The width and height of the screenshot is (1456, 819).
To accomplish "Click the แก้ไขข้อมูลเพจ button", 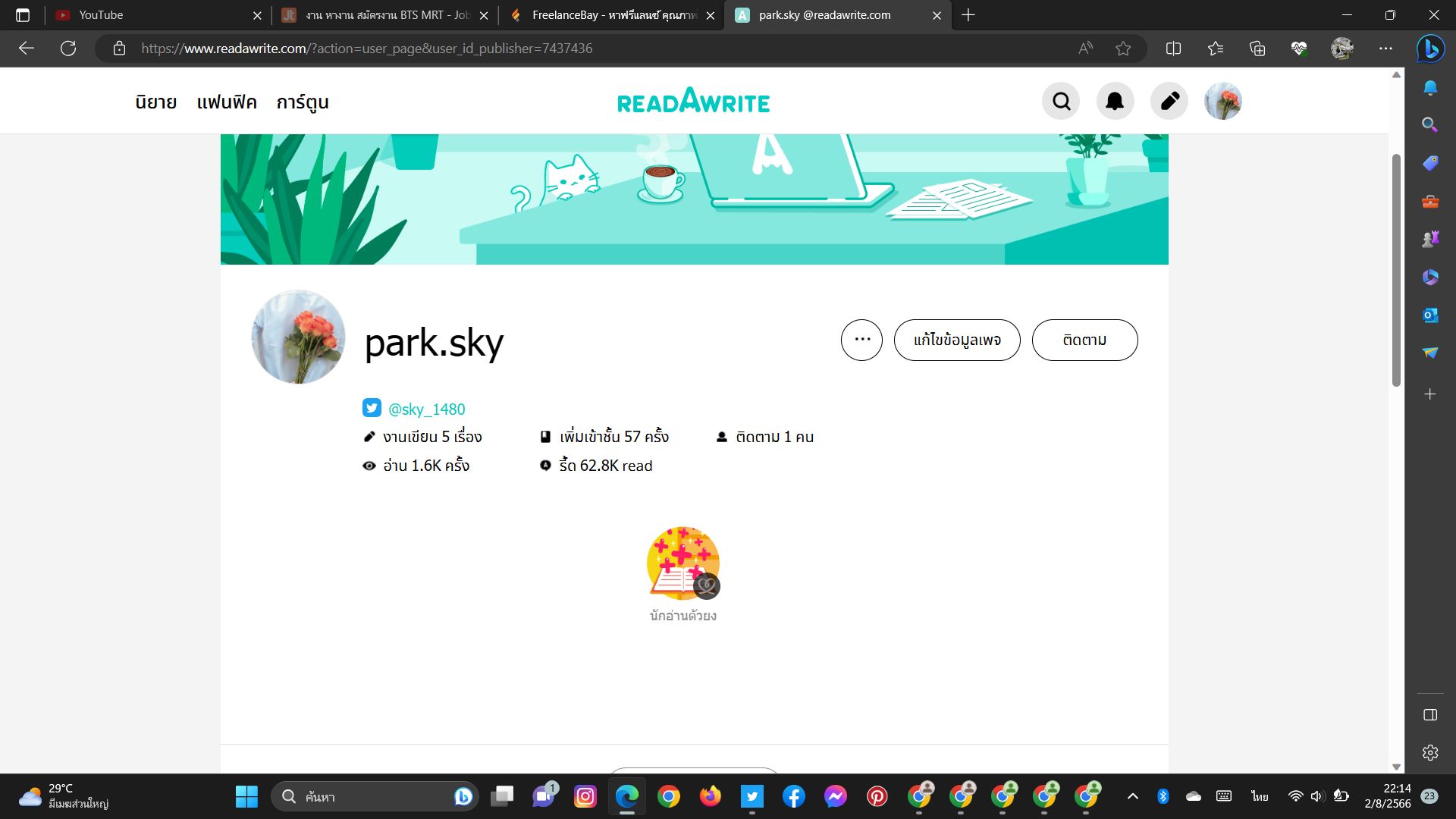I will [x=956, y=340].
